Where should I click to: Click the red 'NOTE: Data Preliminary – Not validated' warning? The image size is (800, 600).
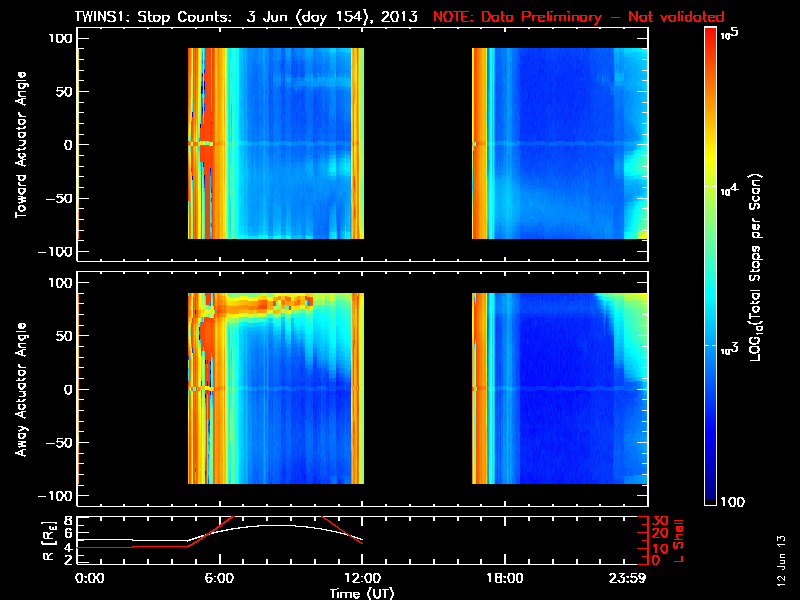(579, 17)
